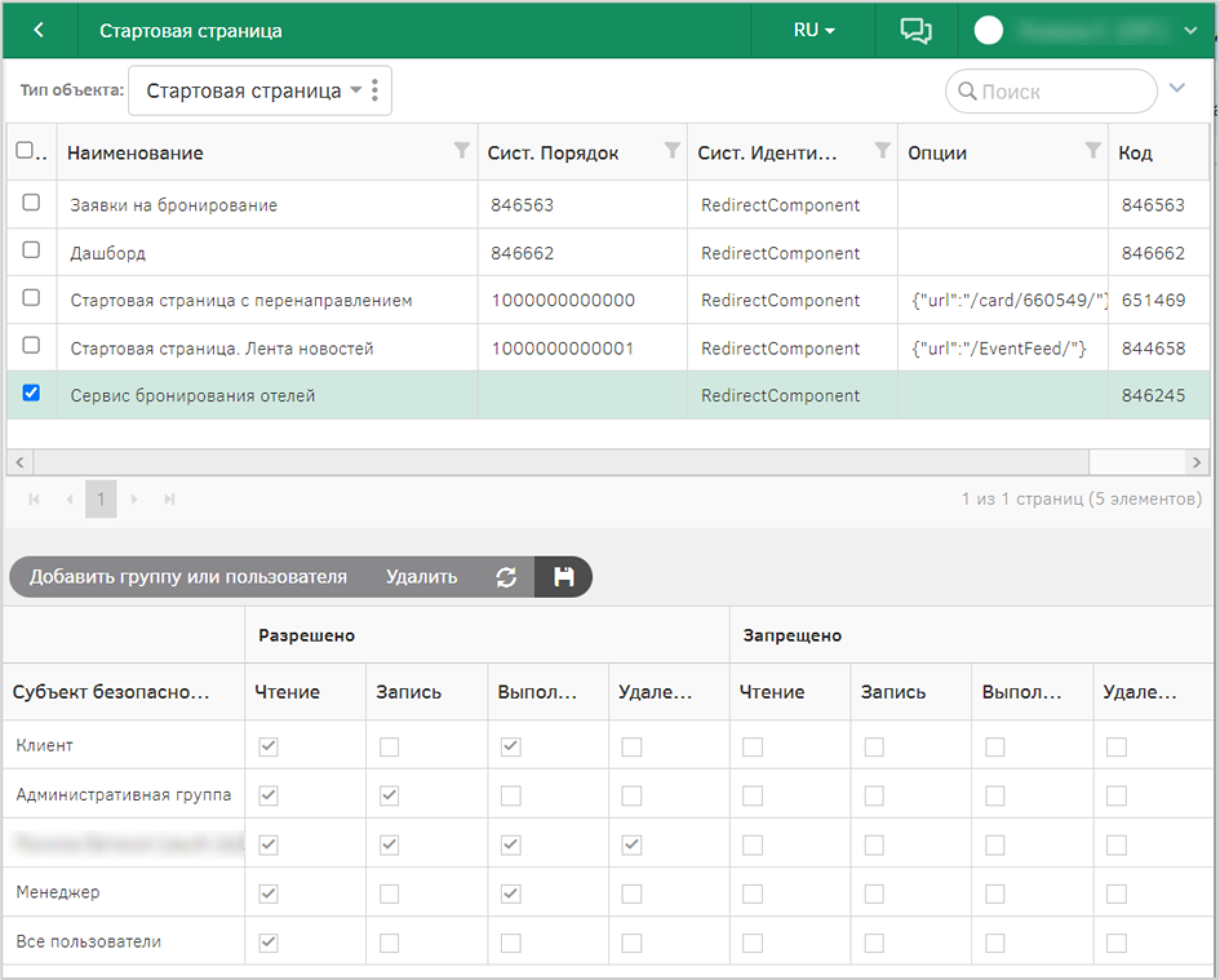This screenshot has height=980, width=1220.
Task: Toggle denied Чтение for Клиент
Action: 753,747
